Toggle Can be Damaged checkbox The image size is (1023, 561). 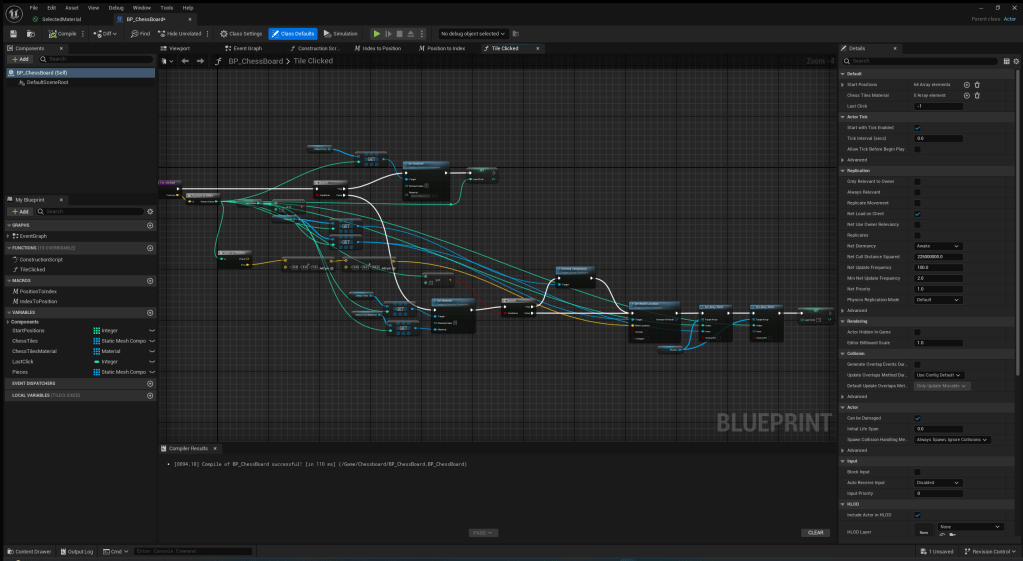917,418
